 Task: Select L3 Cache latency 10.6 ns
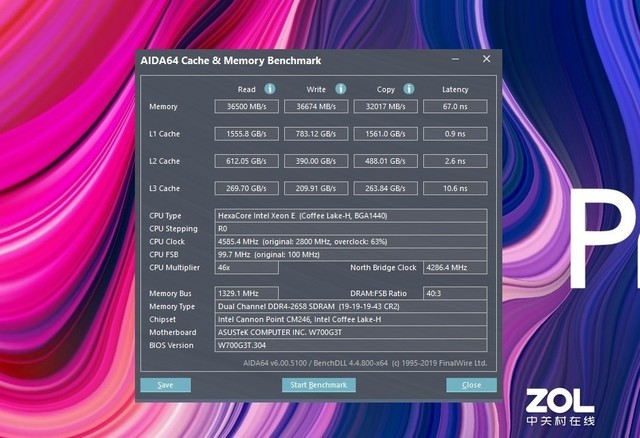coord(455,189)
